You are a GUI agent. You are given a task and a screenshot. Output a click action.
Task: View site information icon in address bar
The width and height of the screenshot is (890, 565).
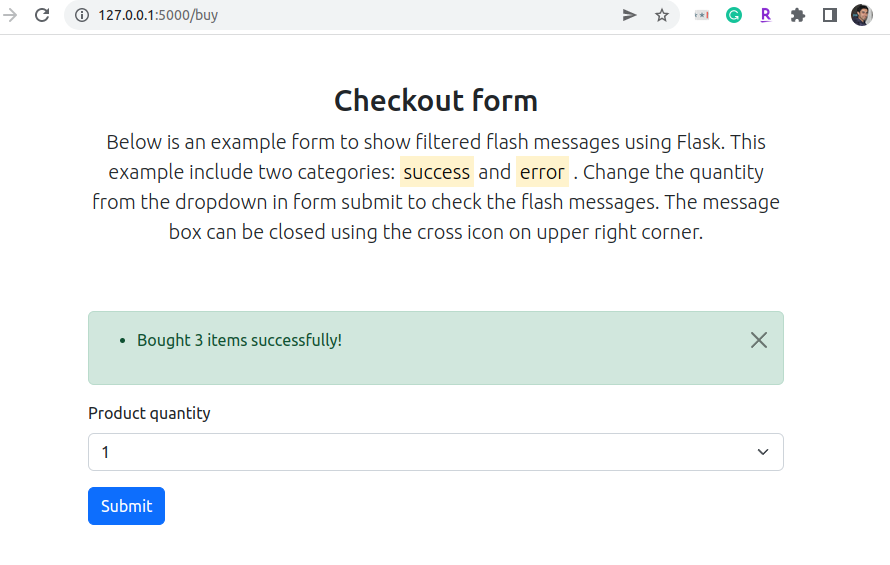pyautogui.click(x=82, y=15)
